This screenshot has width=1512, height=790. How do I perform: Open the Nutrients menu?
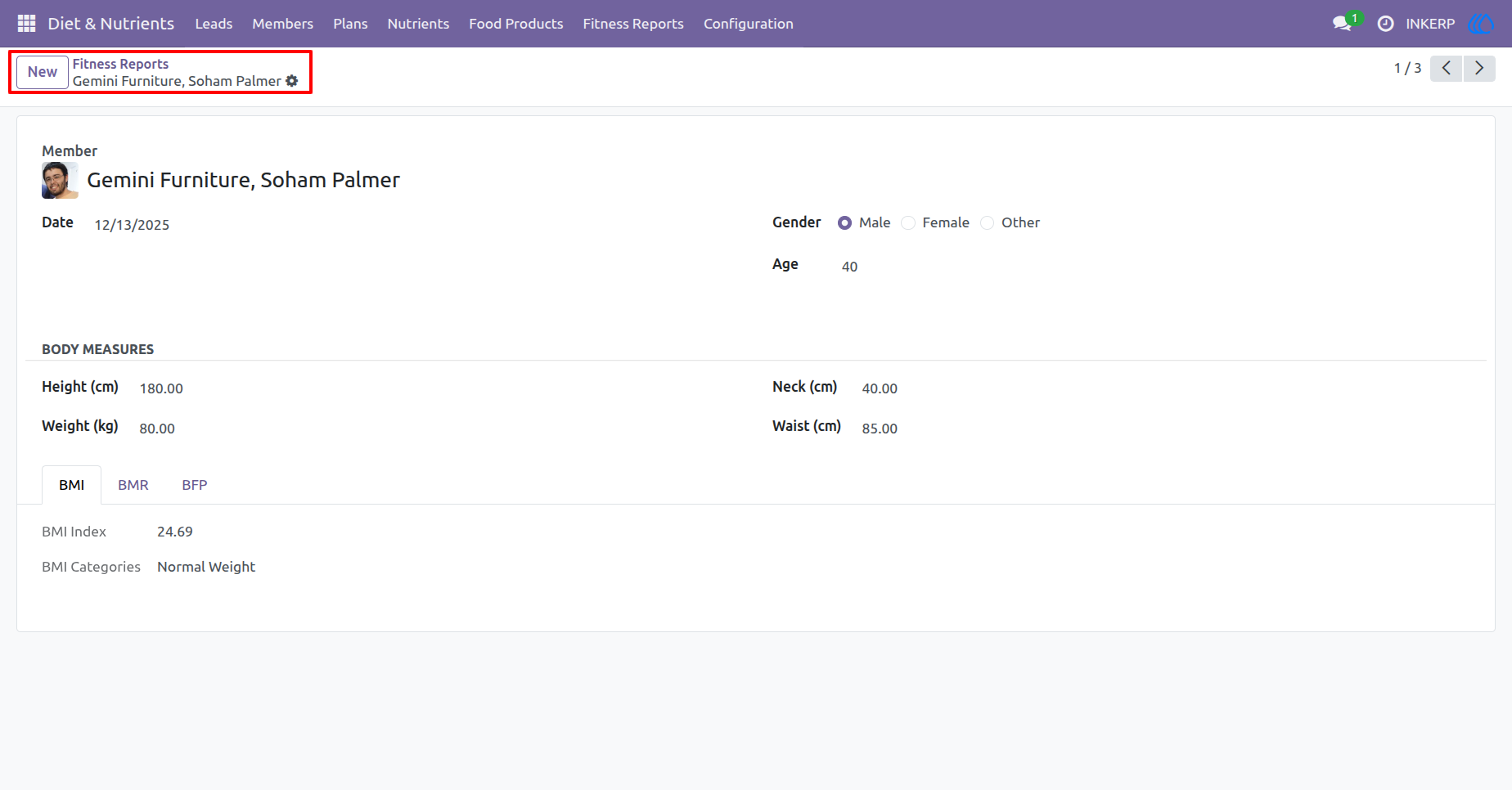pyautogui.click(x=418, y=24)
